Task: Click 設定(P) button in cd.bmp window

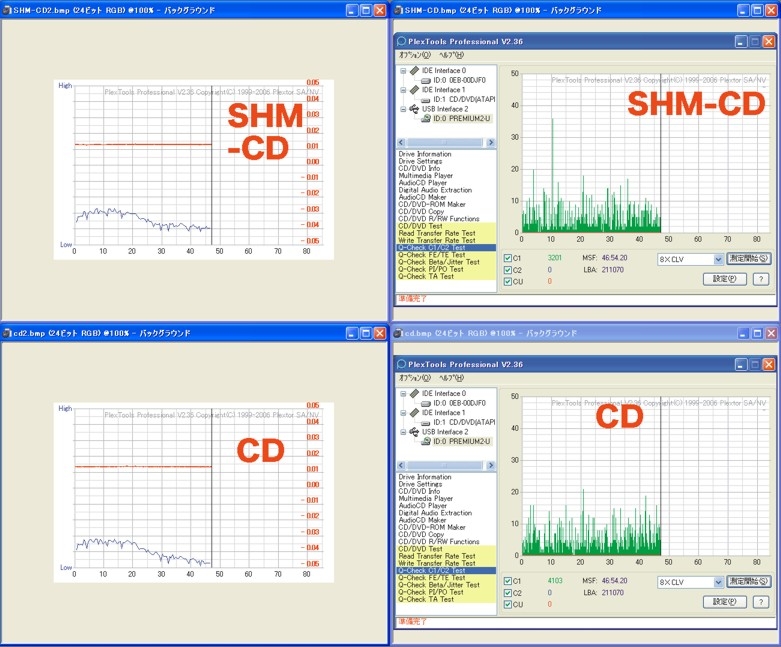Action: pyautogui.click(x=724, y=602)
